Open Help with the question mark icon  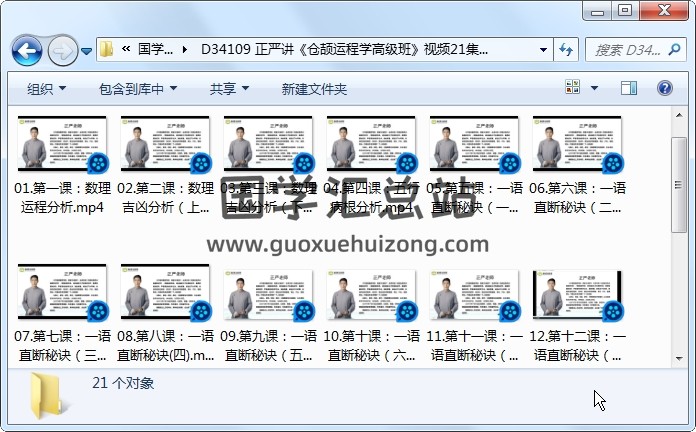coord(664,88)
